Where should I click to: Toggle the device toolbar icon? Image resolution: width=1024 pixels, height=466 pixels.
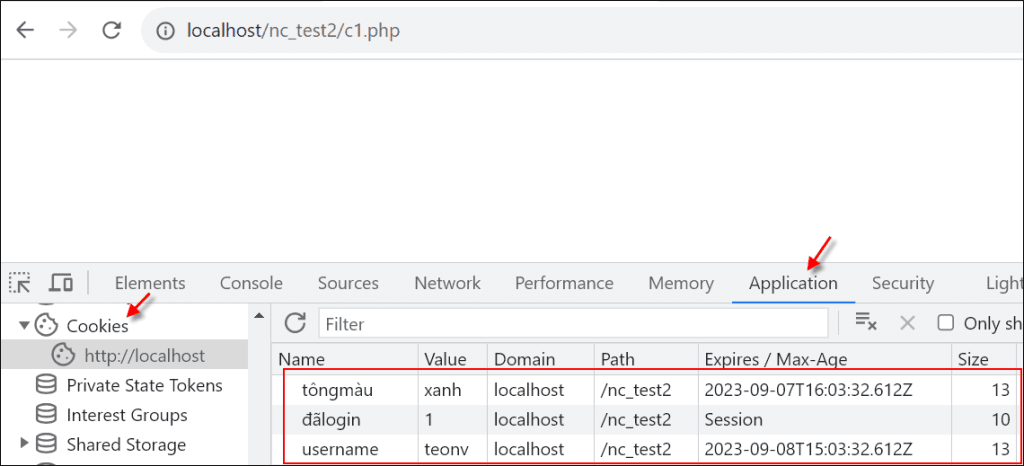tap(61, 283)
